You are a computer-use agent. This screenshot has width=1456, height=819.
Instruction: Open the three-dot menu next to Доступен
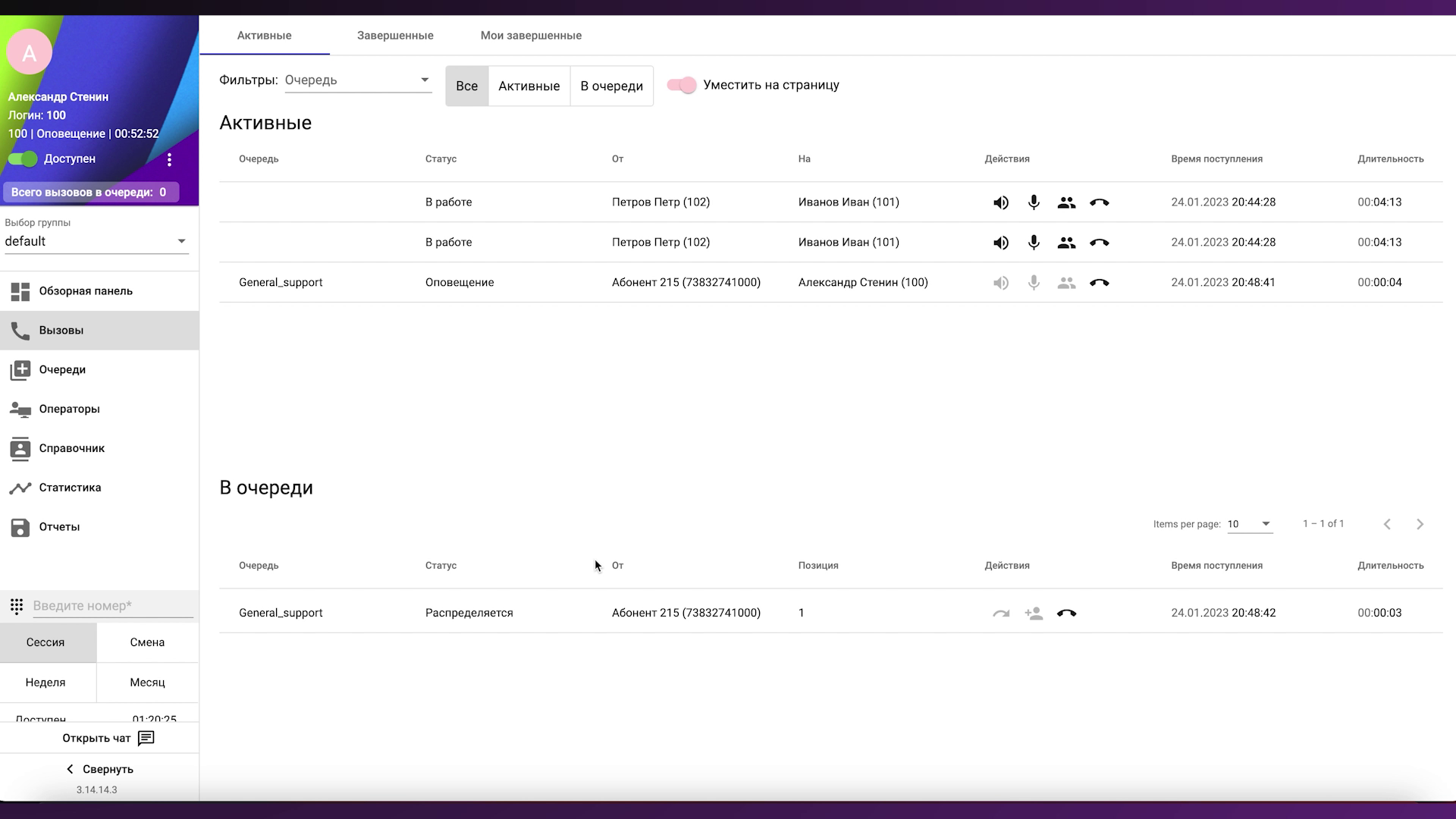click(169, 159)
